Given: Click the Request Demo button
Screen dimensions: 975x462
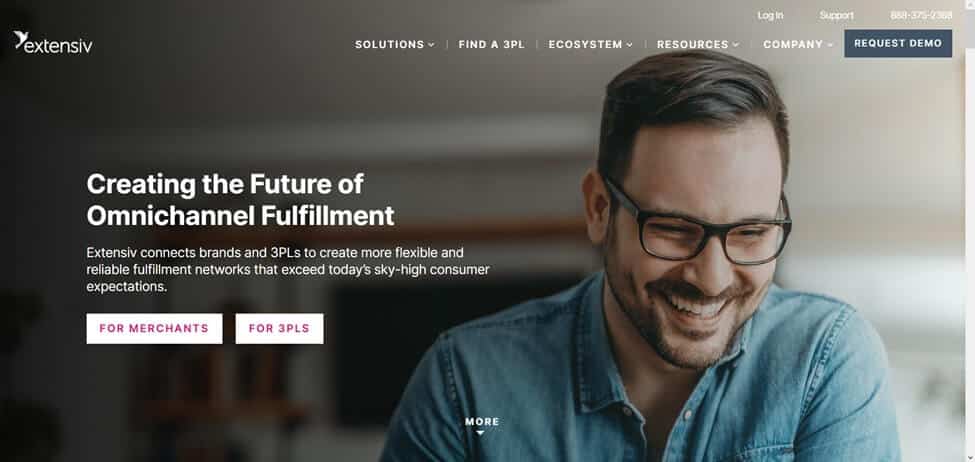Looking at the screenshot, I should click(898, 44).
